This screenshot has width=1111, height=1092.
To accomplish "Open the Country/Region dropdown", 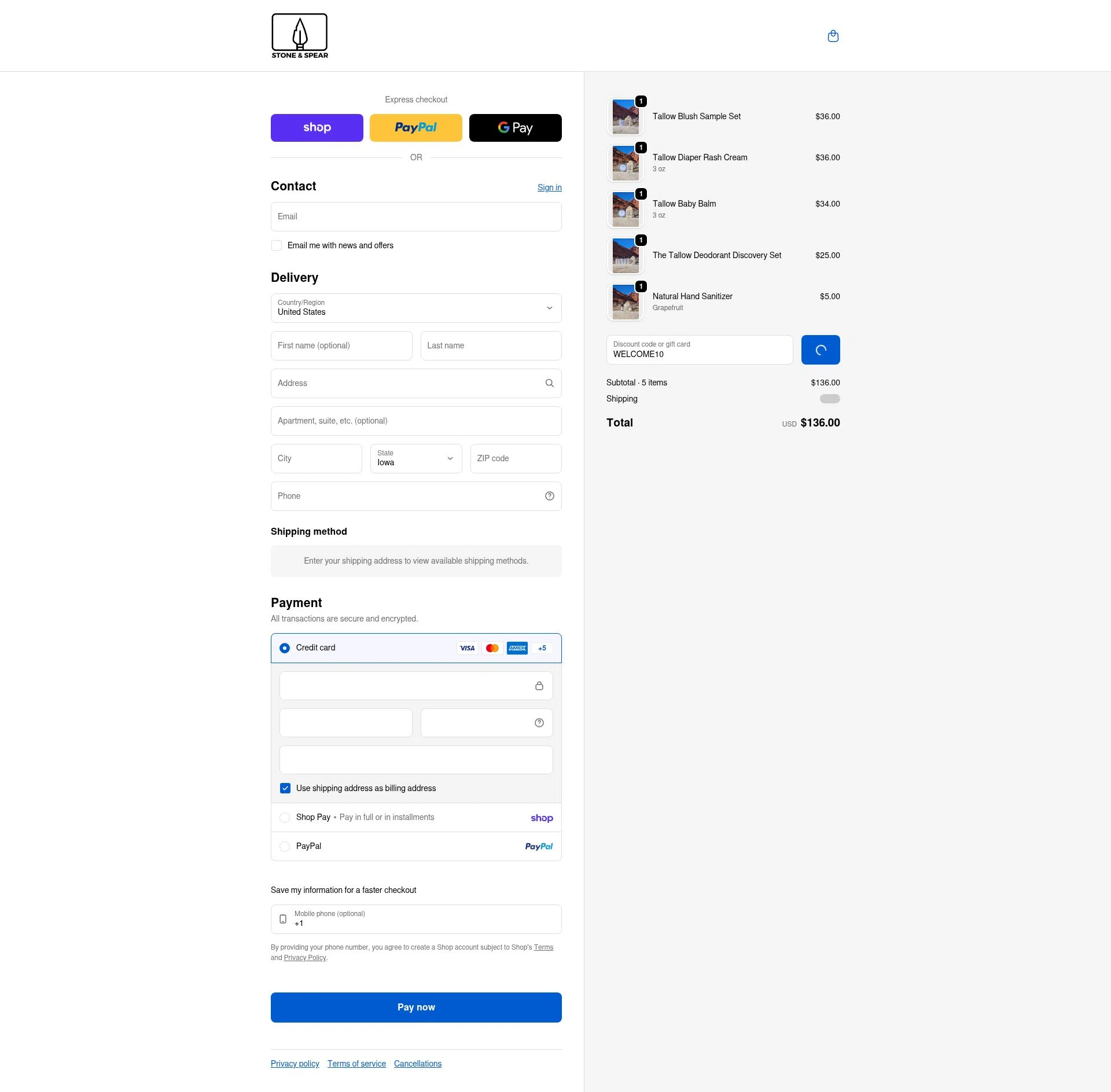I will pos(415,308).
